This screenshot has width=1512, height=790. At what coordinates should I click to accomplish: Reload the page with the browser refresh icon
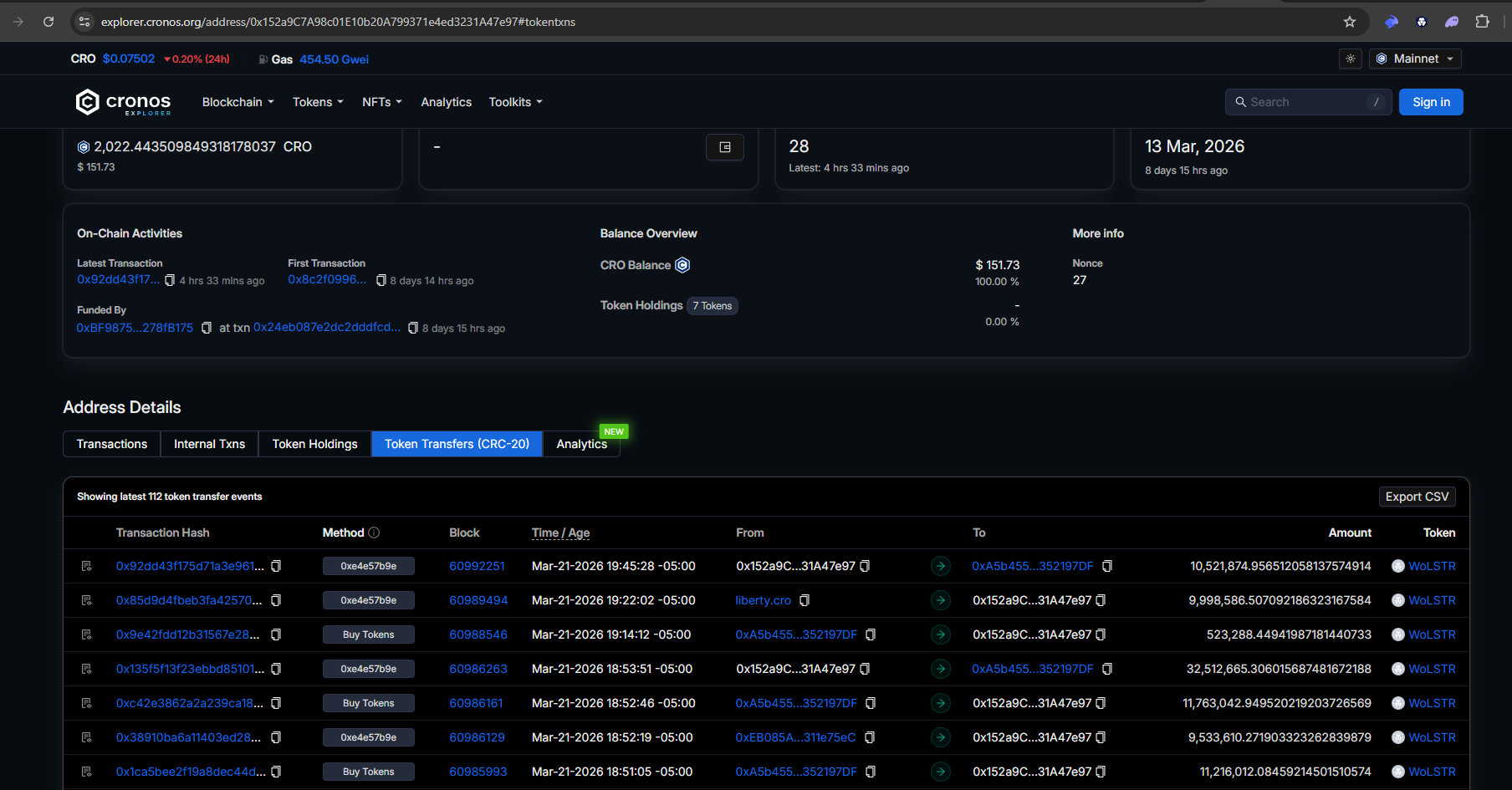pyautogui.click(x=49, y=22)
